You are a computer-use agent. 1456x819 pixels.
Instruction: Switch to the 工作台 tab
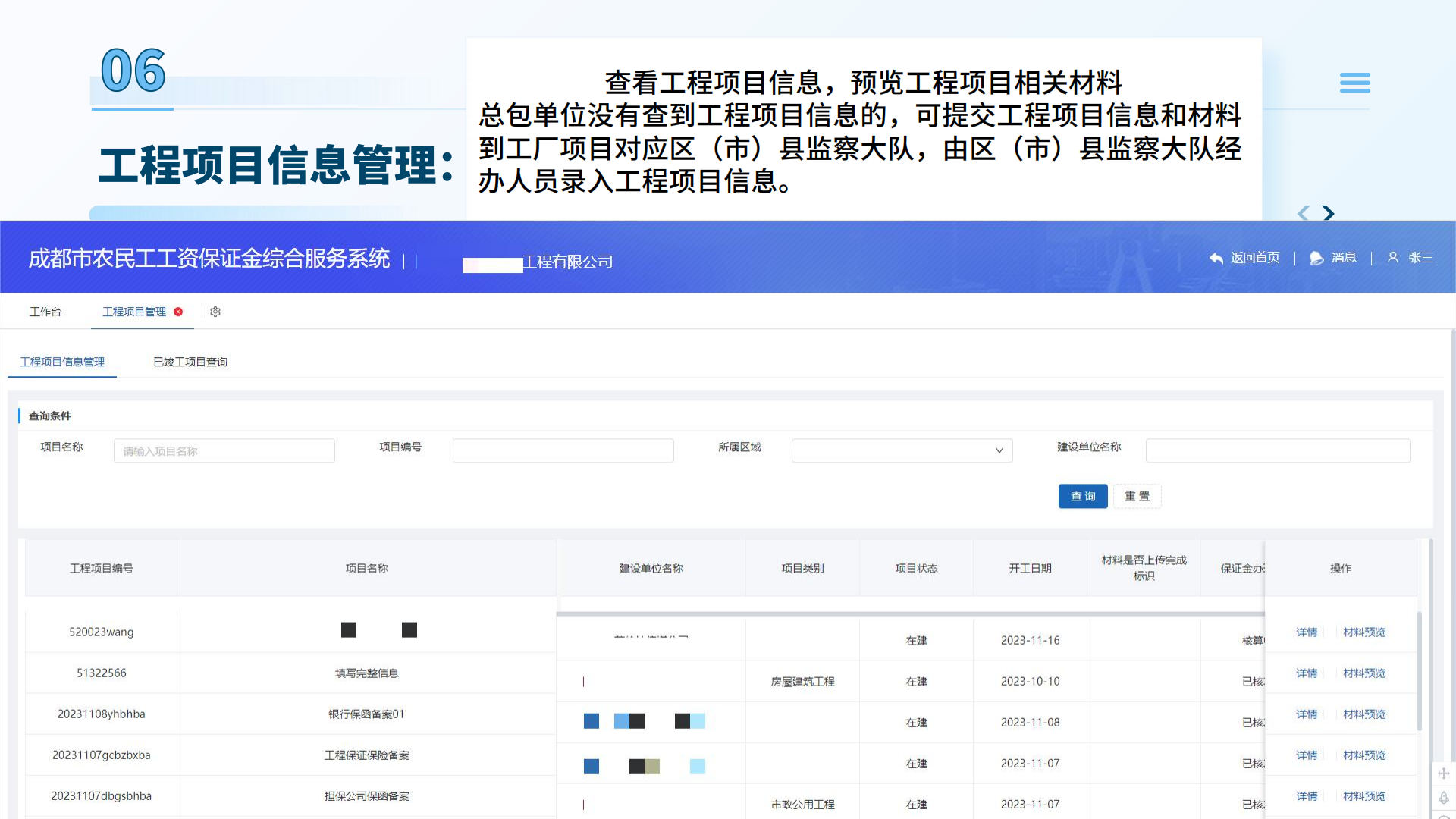[45, 312]
